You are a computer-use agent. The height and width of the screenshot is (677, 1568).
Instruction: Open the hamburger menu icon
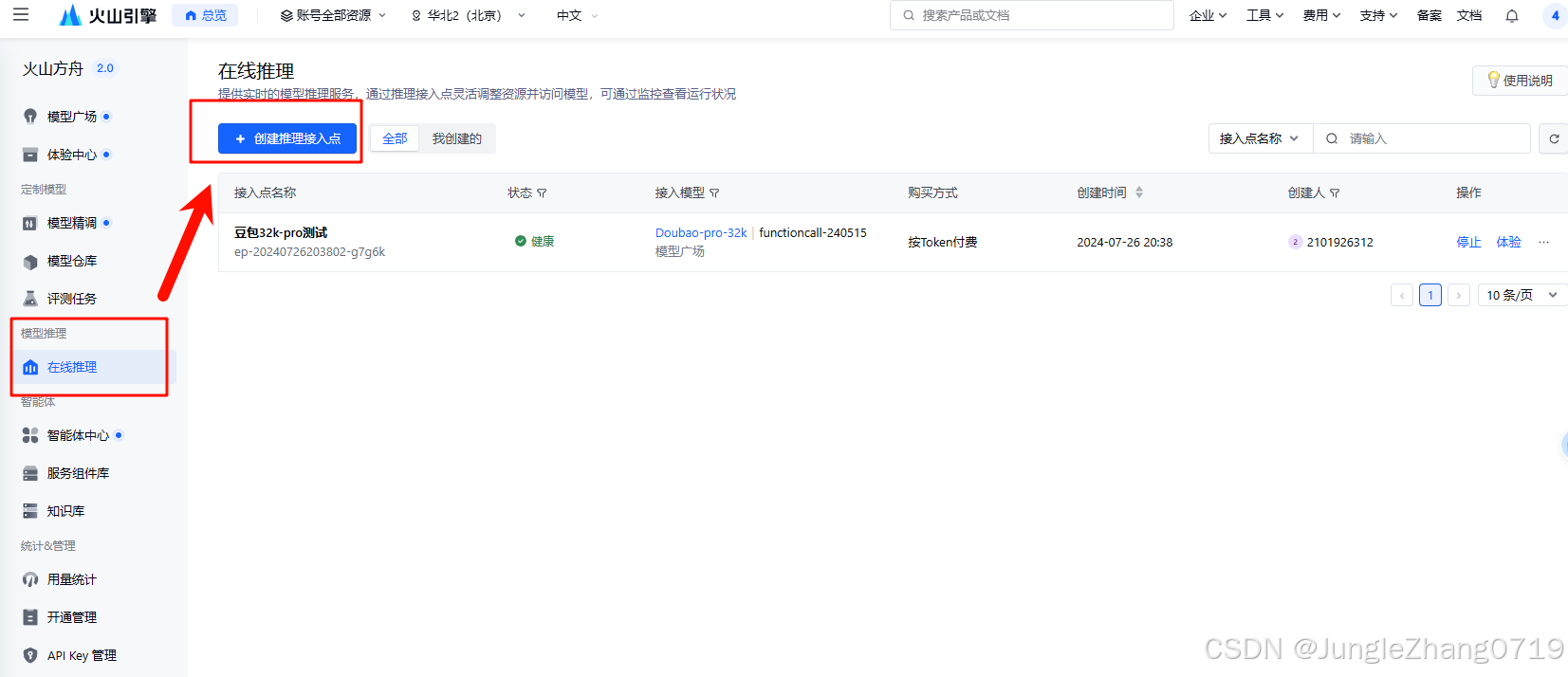(x=21, y=15)
